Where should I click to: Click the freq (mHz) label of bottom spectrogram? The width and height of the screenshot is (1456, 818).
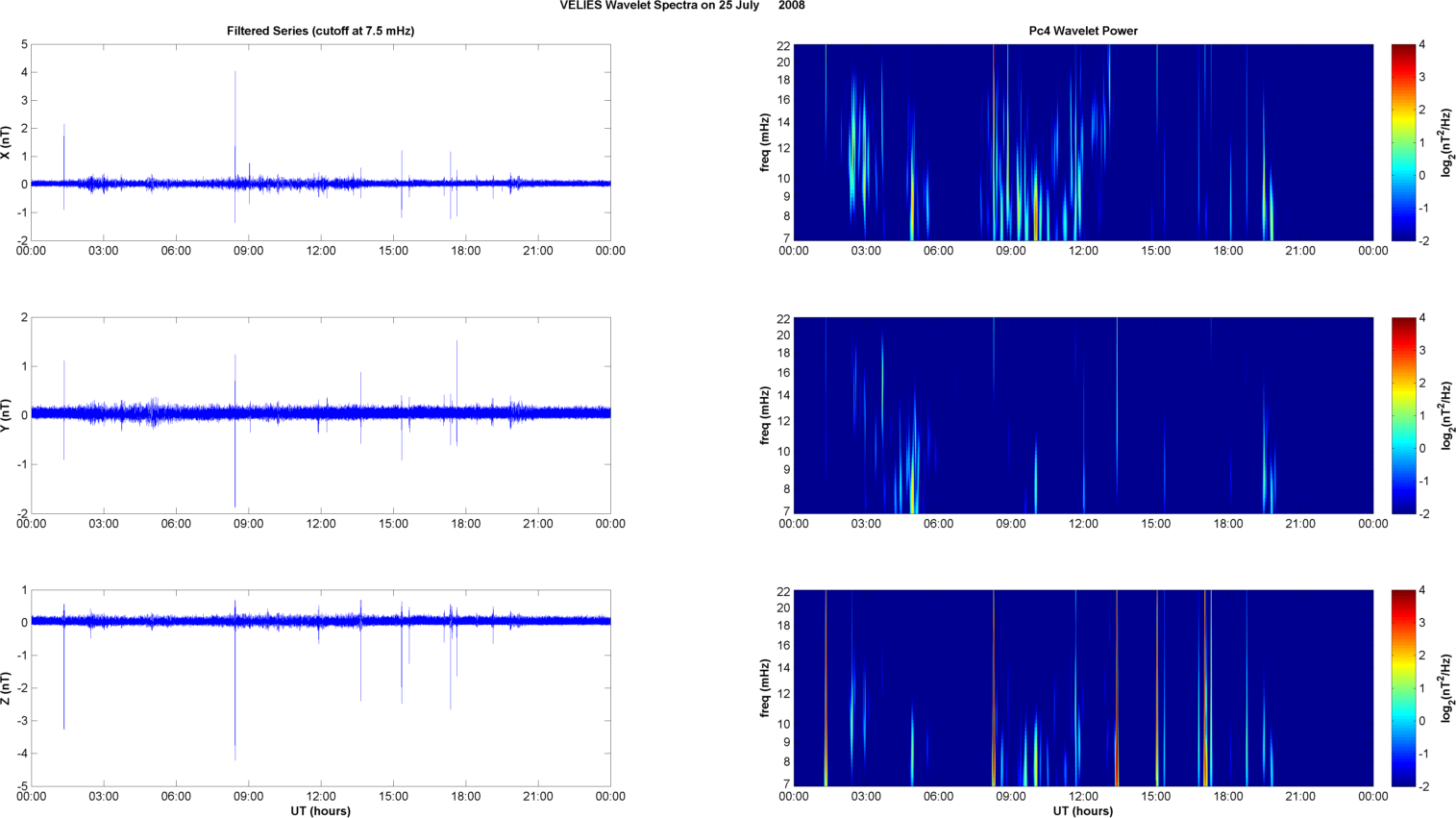point(765,688)
